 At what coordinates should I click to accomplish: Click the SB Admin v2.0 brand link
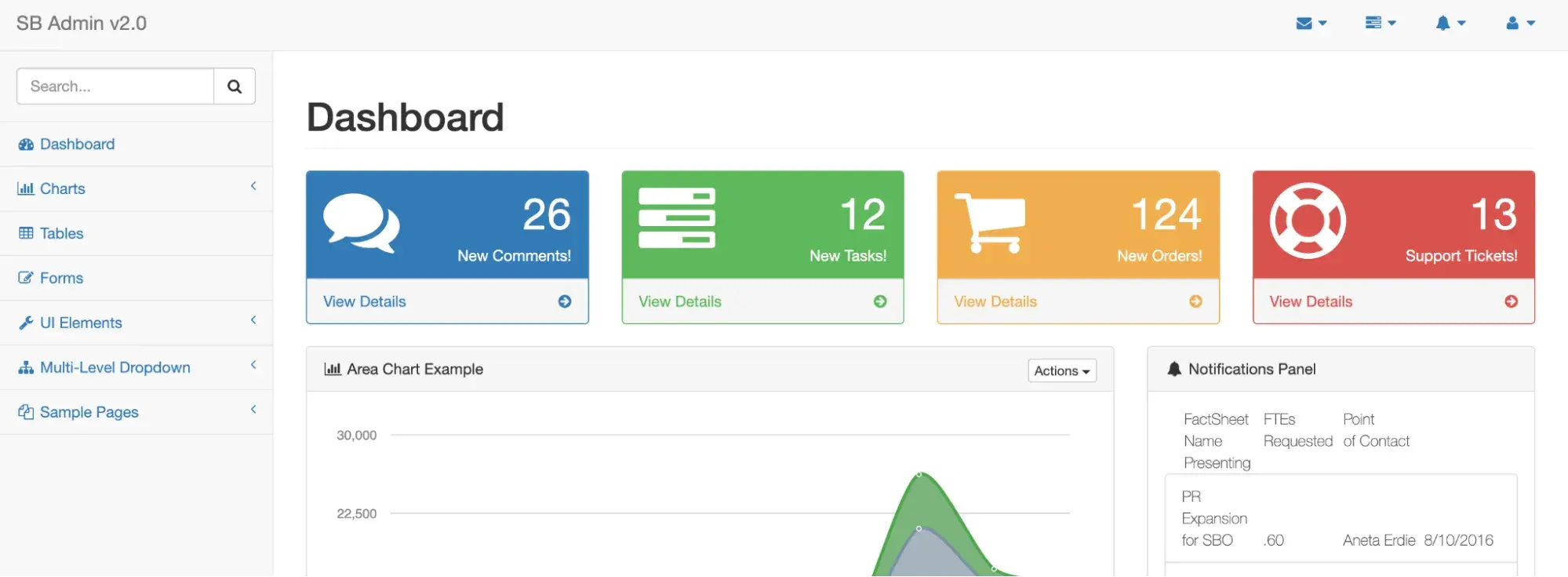(82, 24)
